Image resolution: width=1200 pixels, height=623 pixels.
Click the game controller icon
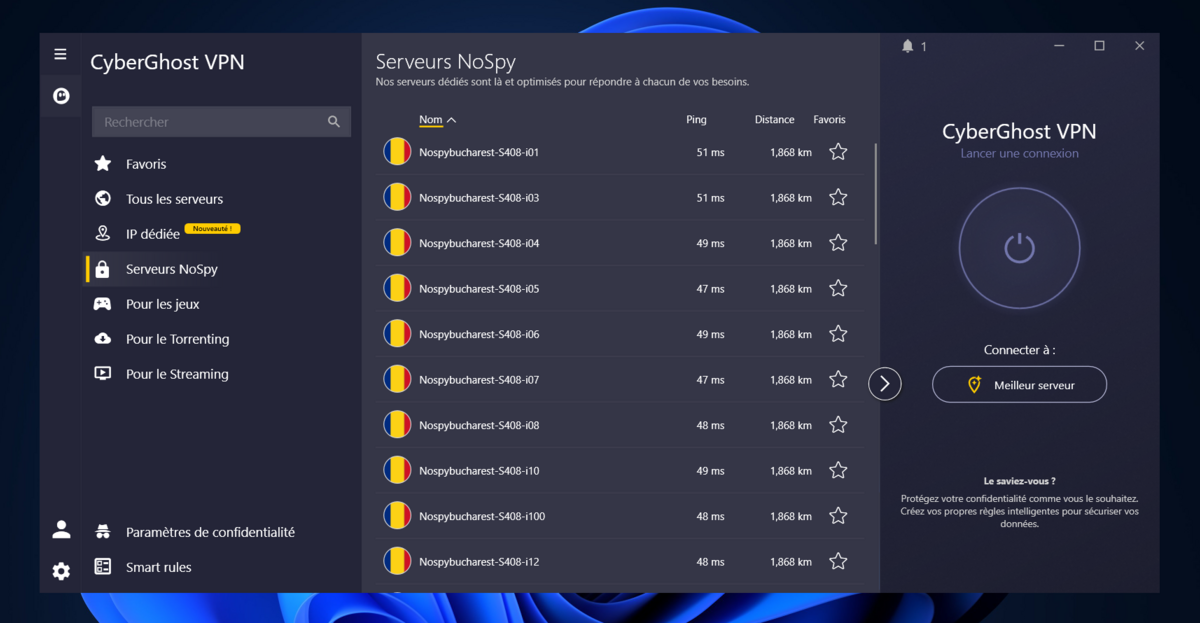102,304
